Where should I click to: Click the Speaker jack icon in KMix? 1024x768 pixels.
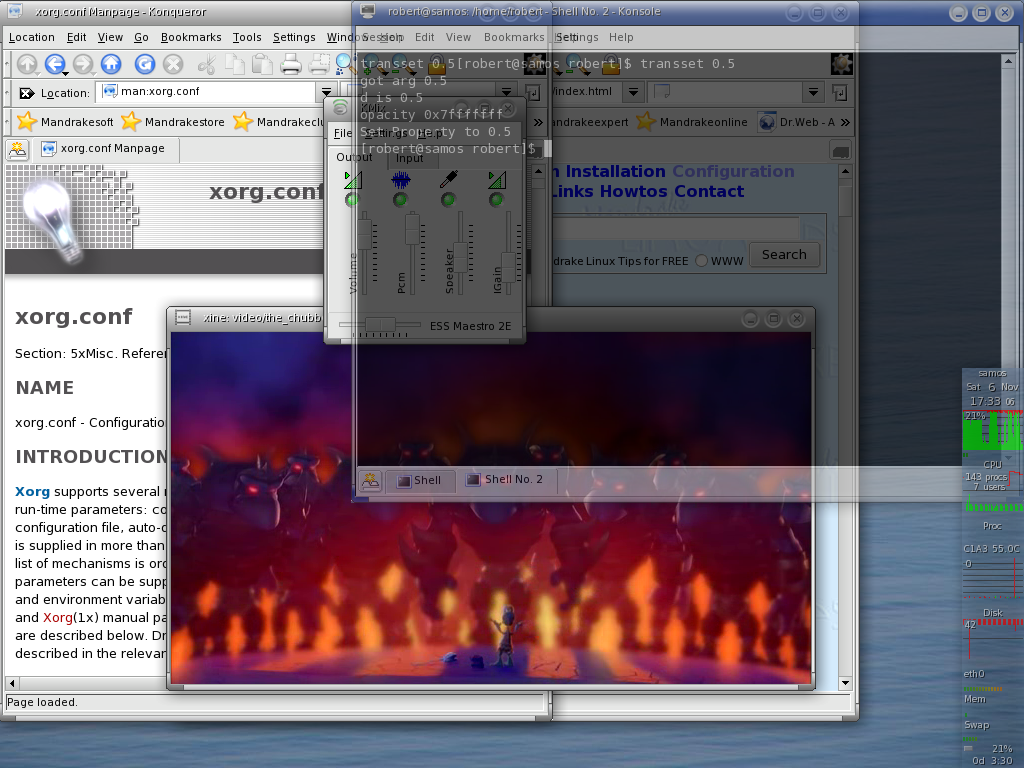[449, 179]
